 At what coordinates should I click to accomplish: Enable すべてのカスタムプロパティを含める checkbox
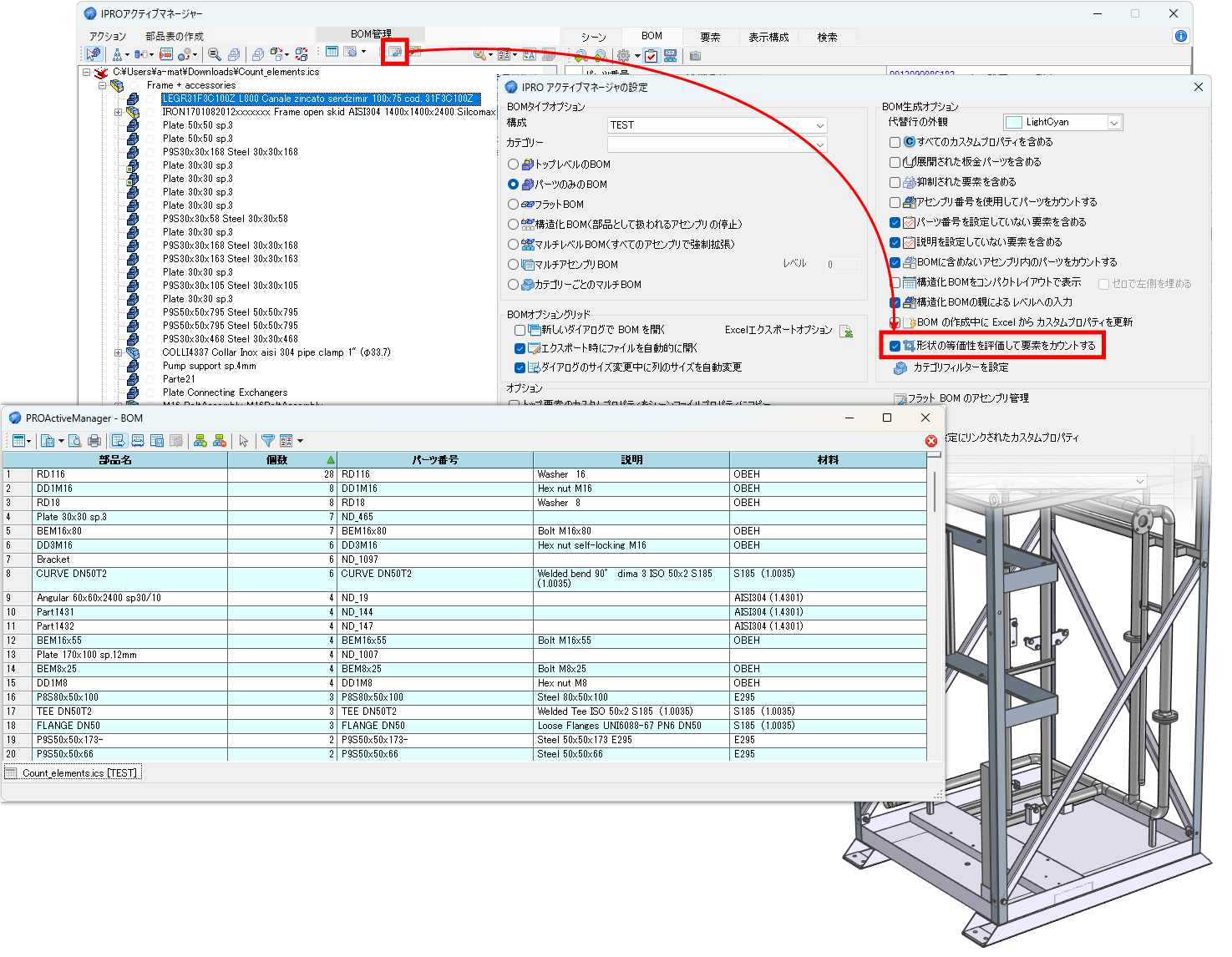895,143
